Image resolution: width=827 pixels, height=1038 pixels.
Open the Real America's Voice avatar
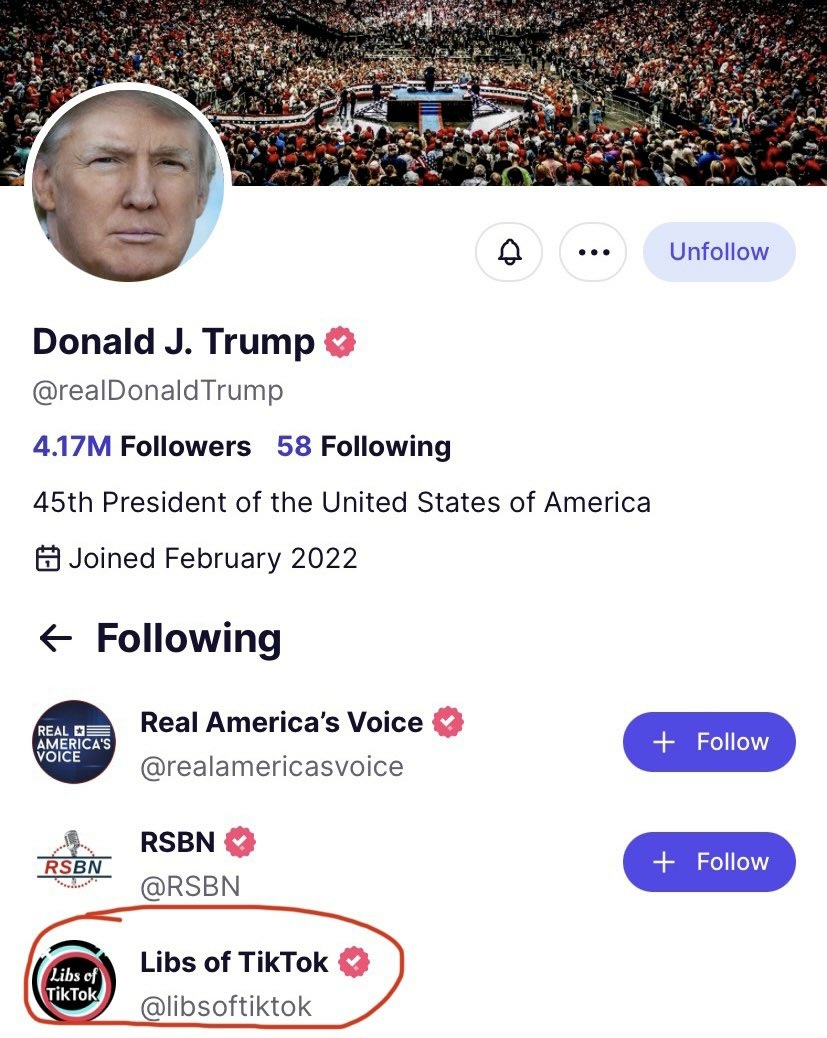(x=74, y=743)
